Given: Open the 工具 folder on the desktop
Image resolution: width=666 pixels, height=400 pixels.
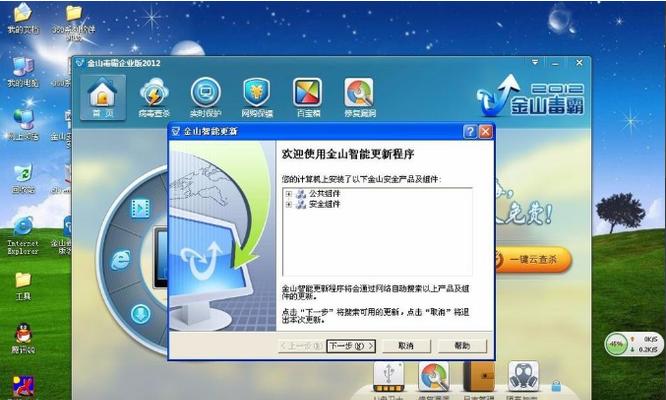Looking at the screenshot, I should (x=23, y=286).
